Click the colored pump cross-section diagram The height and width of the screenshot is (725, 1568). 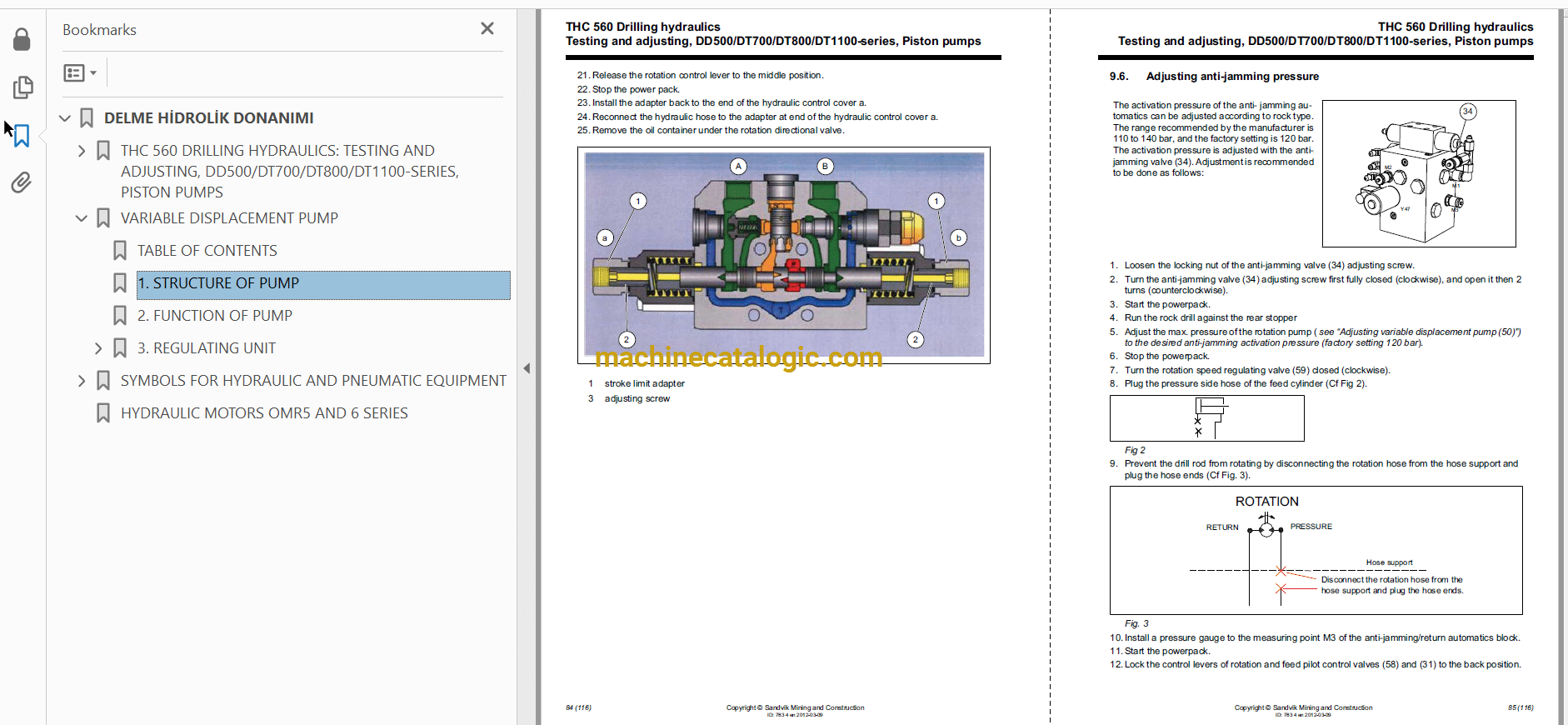click(784, 255)
